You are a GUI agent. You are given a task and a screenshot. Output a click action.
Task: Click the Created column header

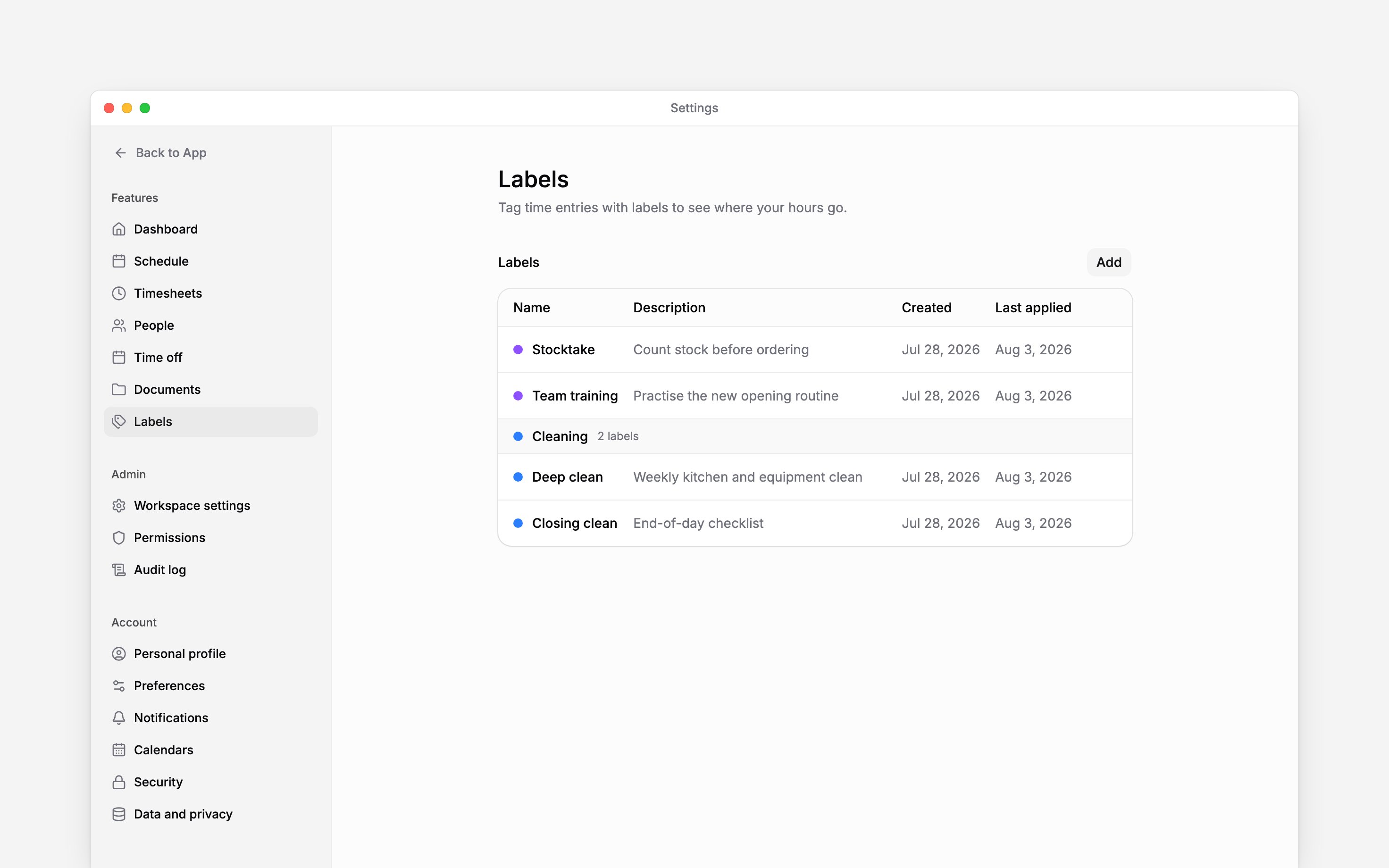point(926,308)
